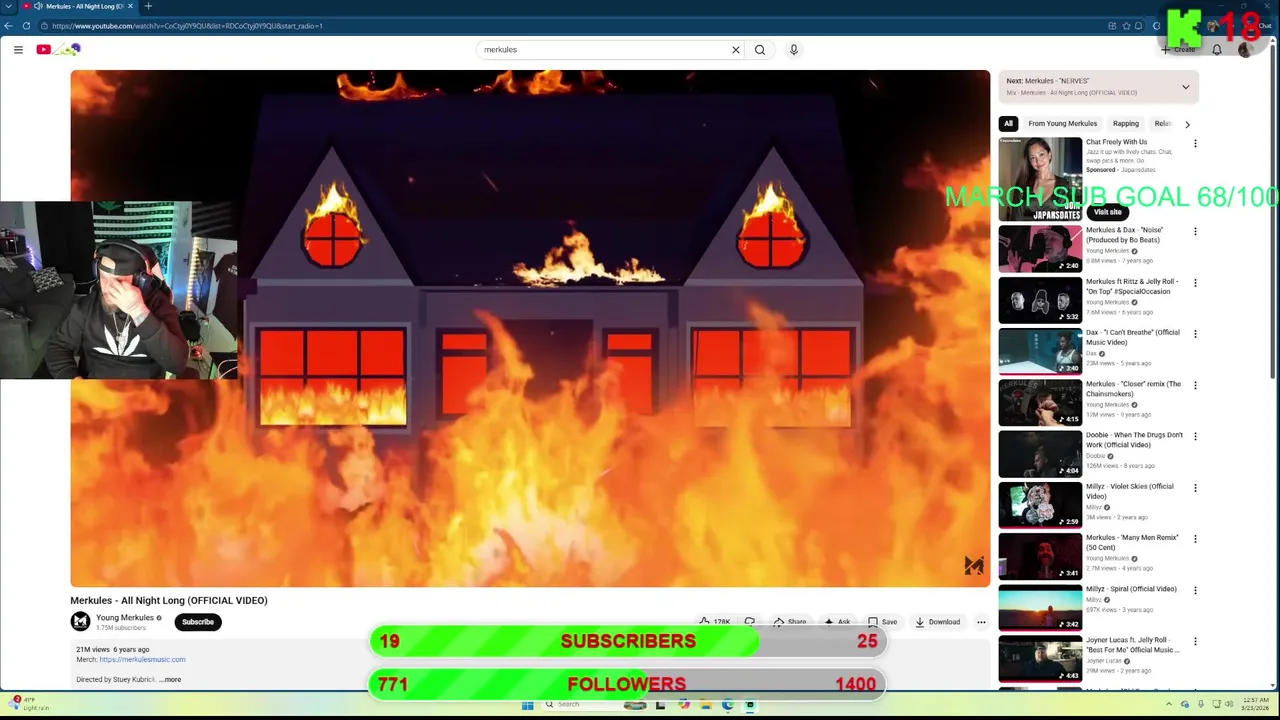
Task: Open the account avatar menu
Action: (x=1245, y=49)
